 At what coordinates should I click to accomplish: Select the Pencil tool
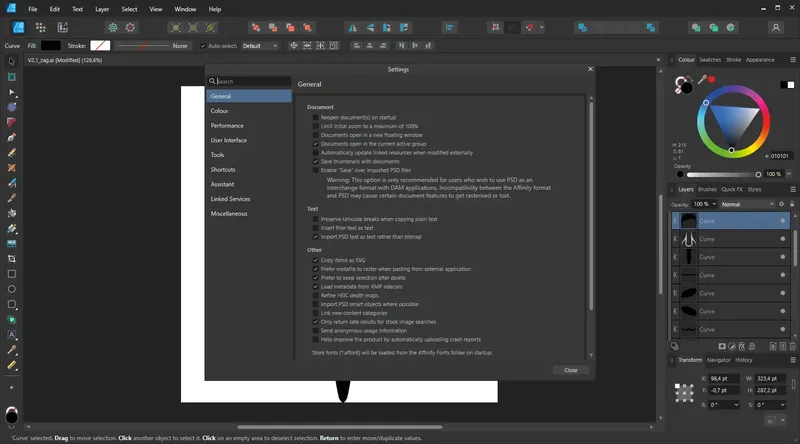coord(11,153)
